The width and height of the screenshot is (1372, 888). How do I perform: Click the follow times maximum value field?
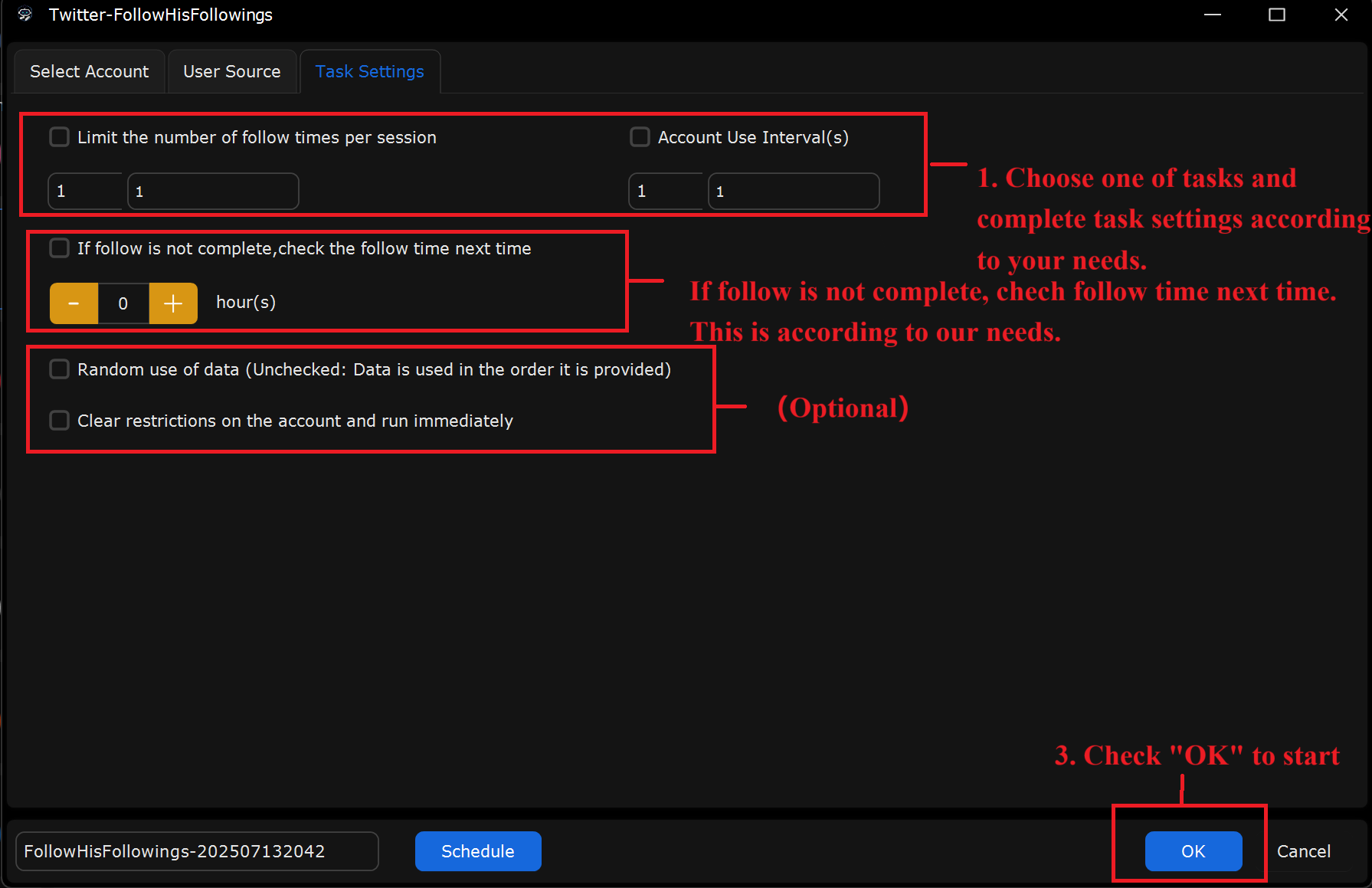[x=213, y=191]
